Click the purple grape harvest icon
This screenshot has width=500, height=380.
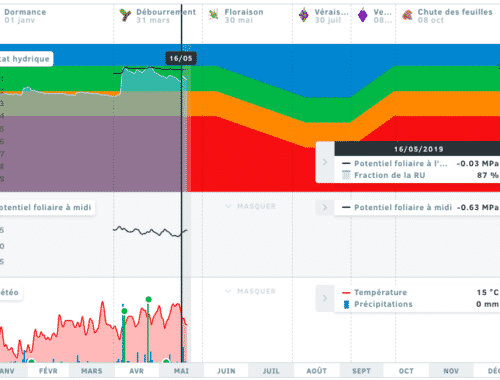coord(363,15)
